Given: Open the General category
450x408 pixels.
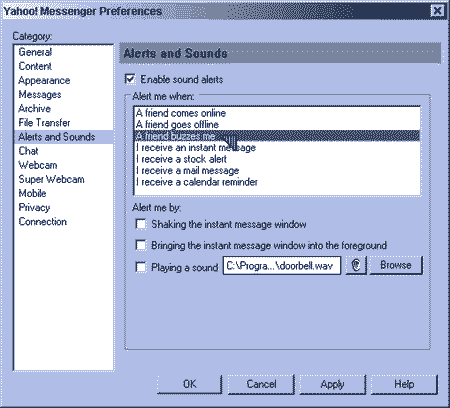Looking at the screenshot, I should click(x=35, y=52).
